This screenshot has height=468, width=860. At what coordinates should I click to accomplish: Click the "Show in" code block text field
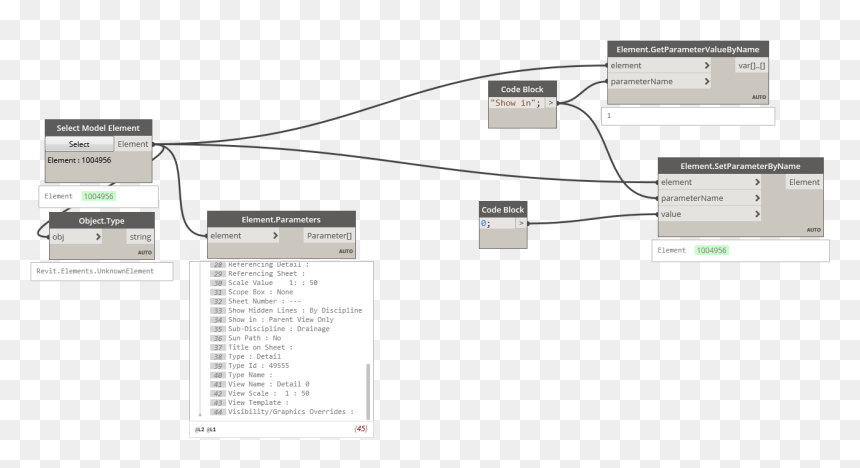pos(516,103)
